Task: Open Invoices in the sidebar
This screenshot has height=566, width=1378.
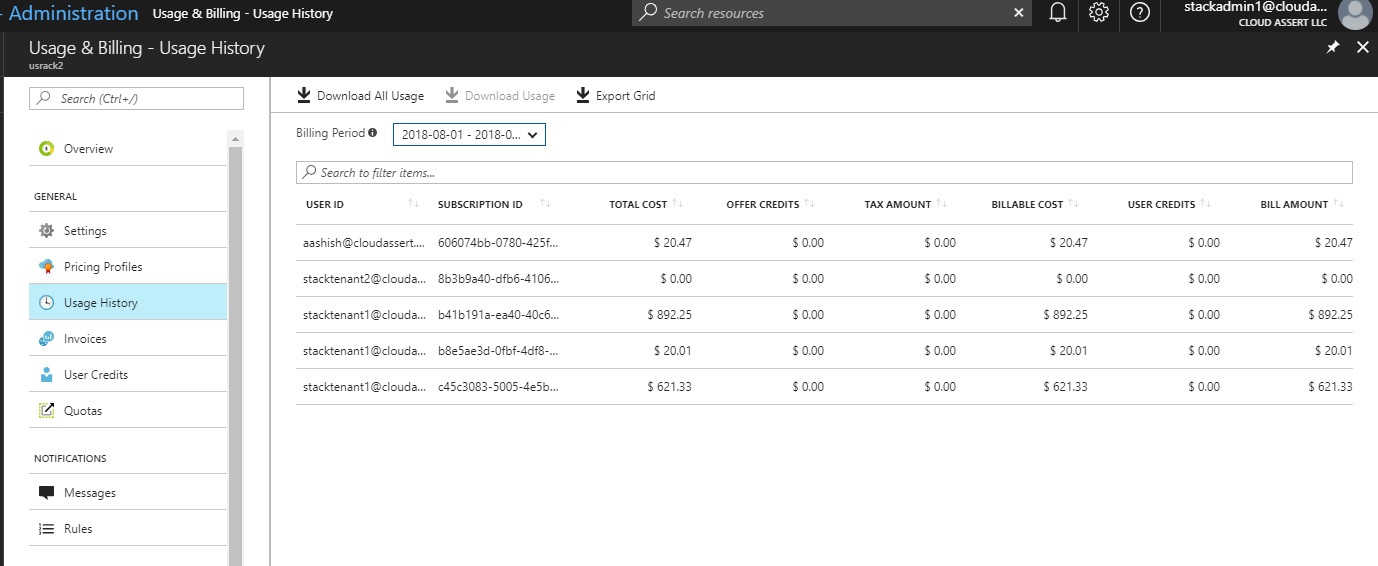Action: (85, 339)
